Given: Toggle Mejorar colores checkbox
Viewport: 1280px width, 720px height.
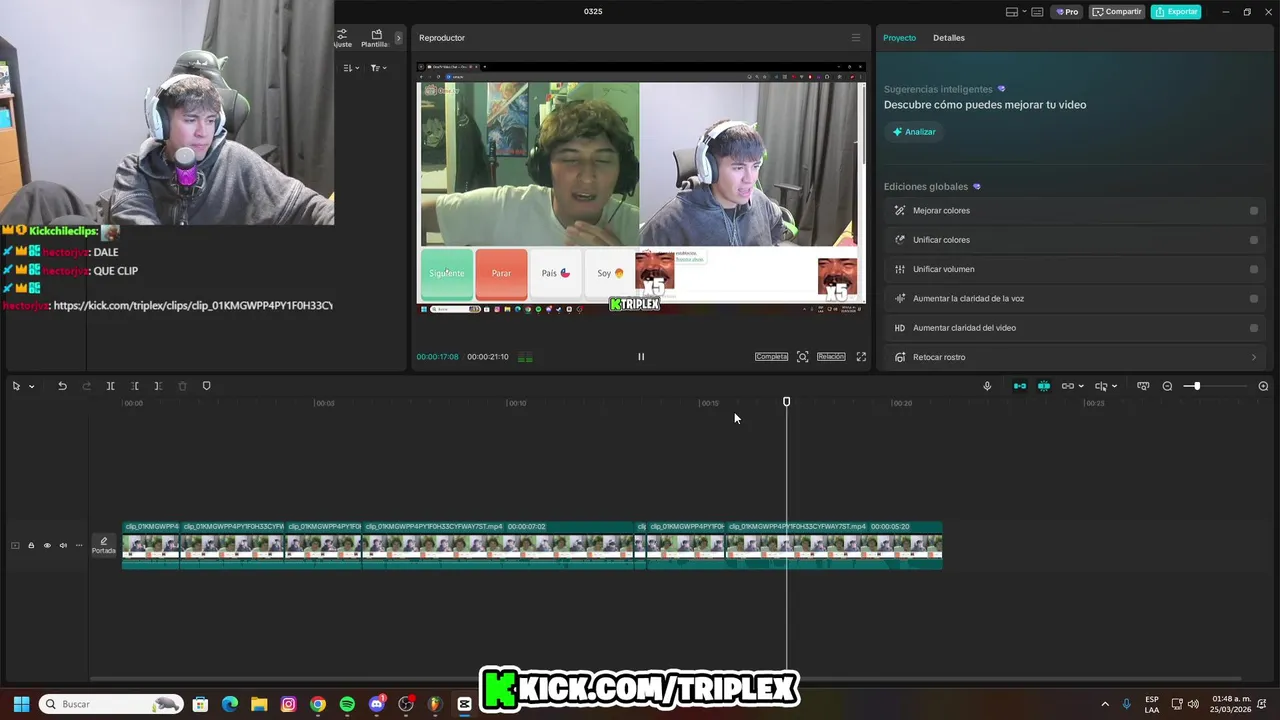Looking at the screenshot, I should 1254,211.
